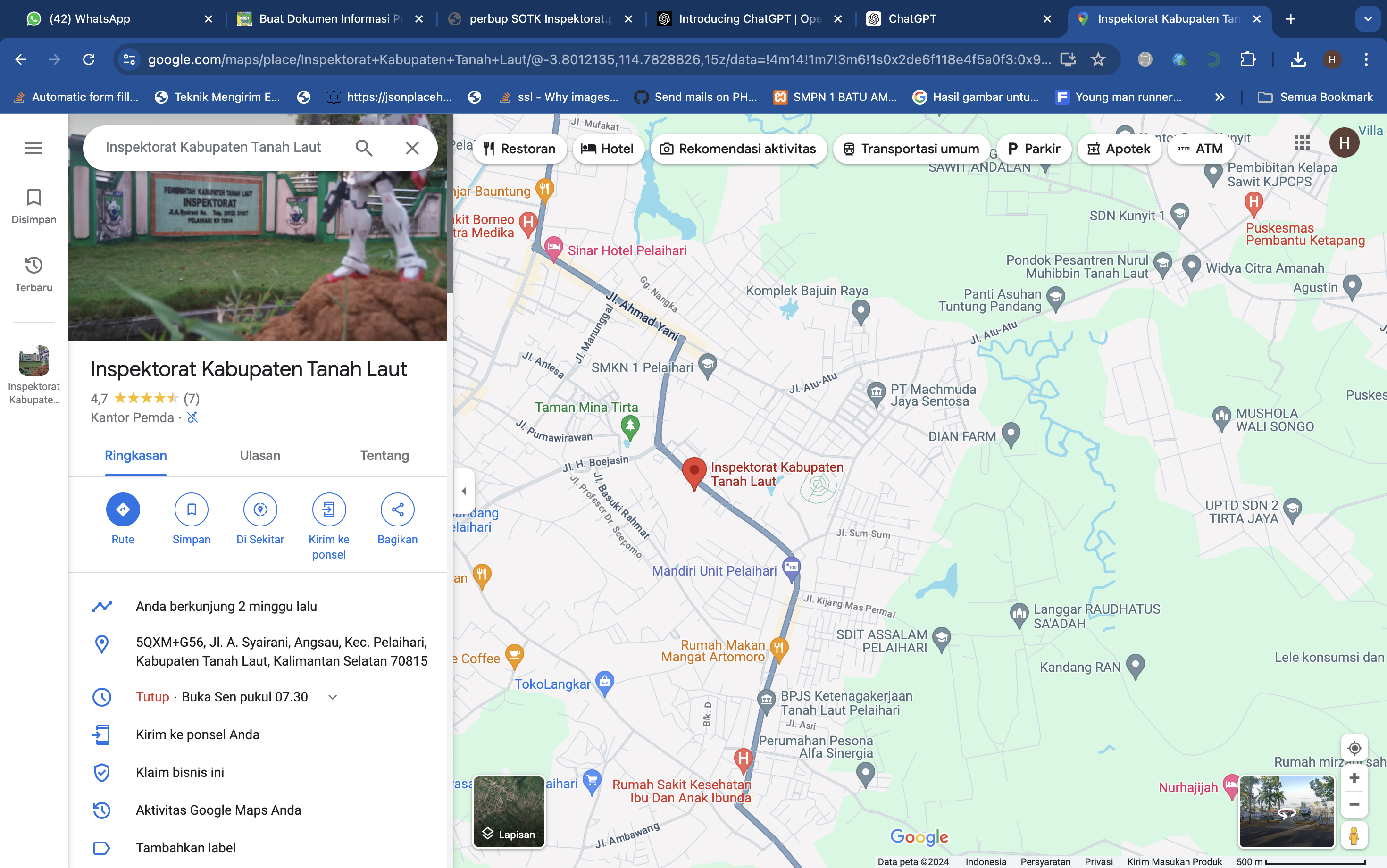Switch to the Tentang tab
Viewport: 1387px width, 868px height.
[x=384, y=456]
